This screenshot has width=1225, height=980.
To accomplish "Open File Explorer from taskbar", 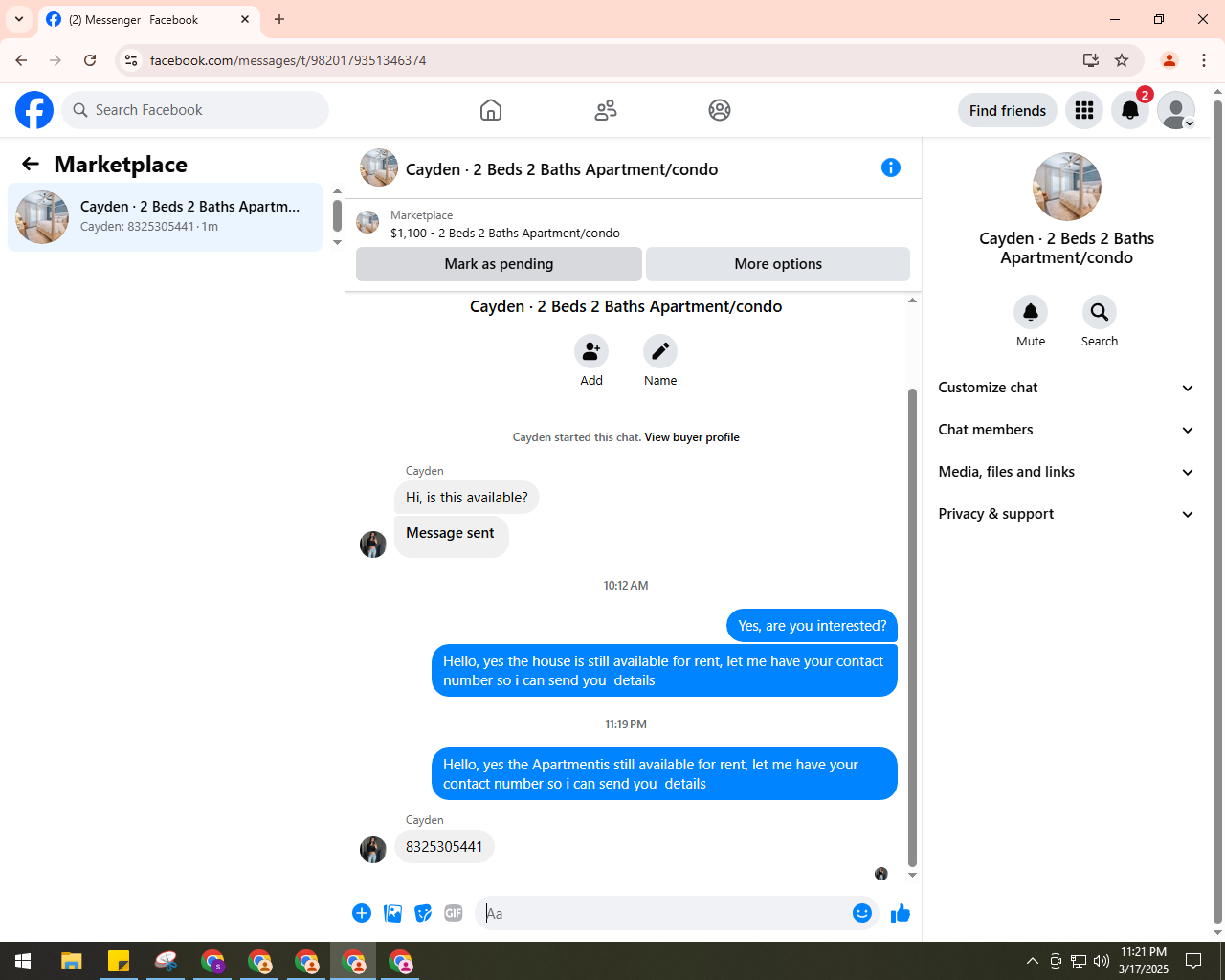I will [x=72, y=961].
